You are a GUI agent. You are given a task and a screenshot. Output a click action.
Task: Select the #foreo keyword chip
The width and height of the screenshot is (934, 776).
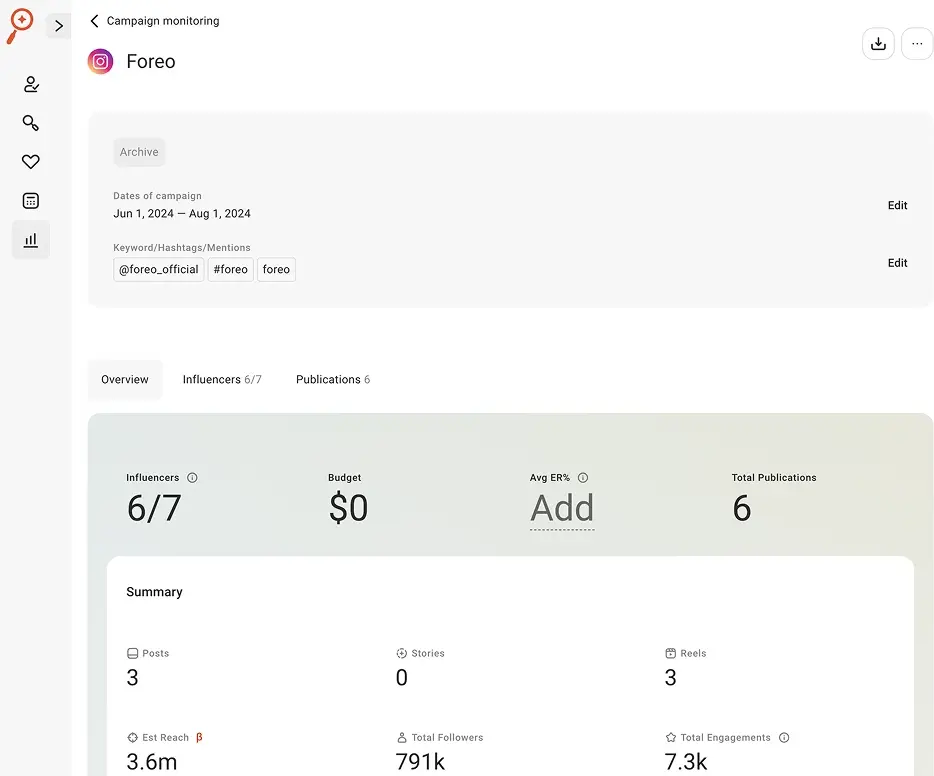[x=230, y=269]
